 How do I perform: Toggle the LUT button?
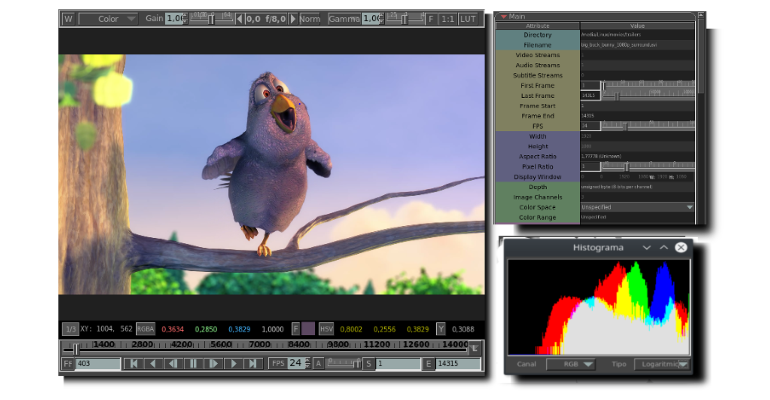468,19
